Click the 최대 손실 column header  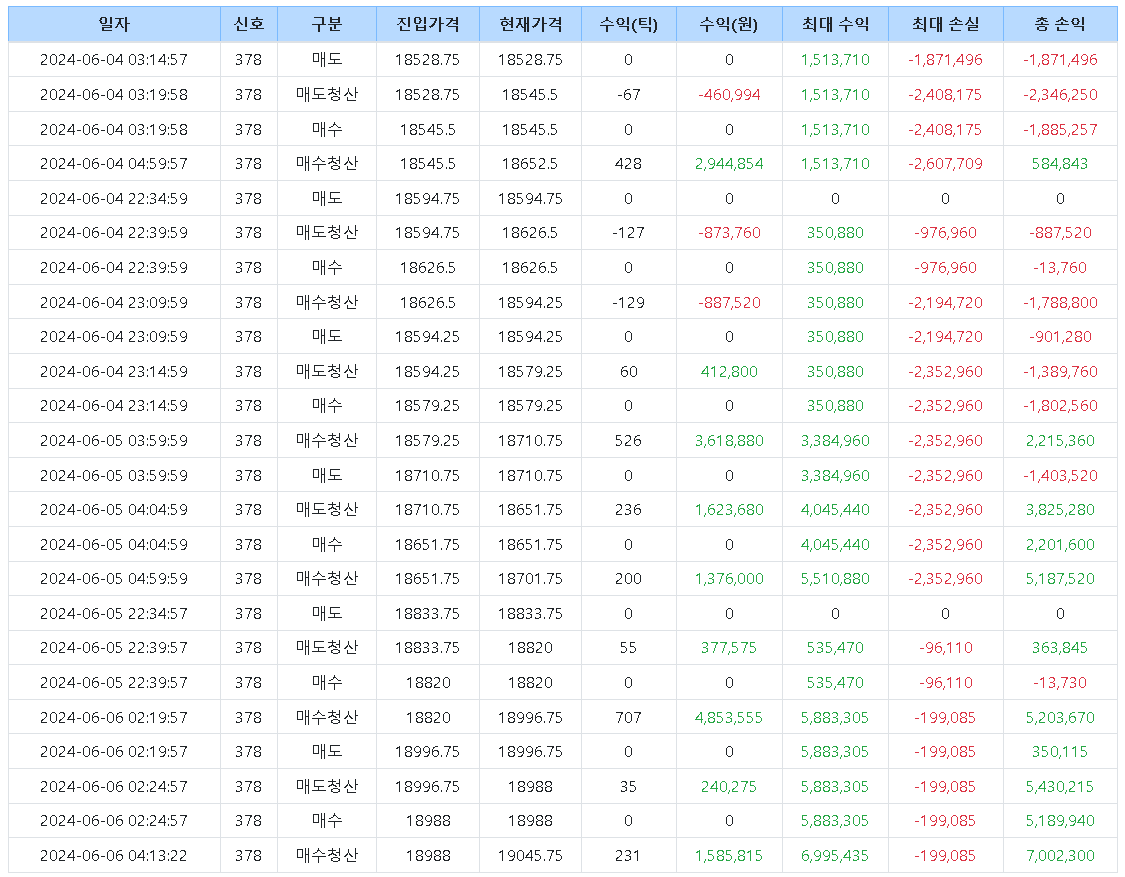(x=945, y=24)
